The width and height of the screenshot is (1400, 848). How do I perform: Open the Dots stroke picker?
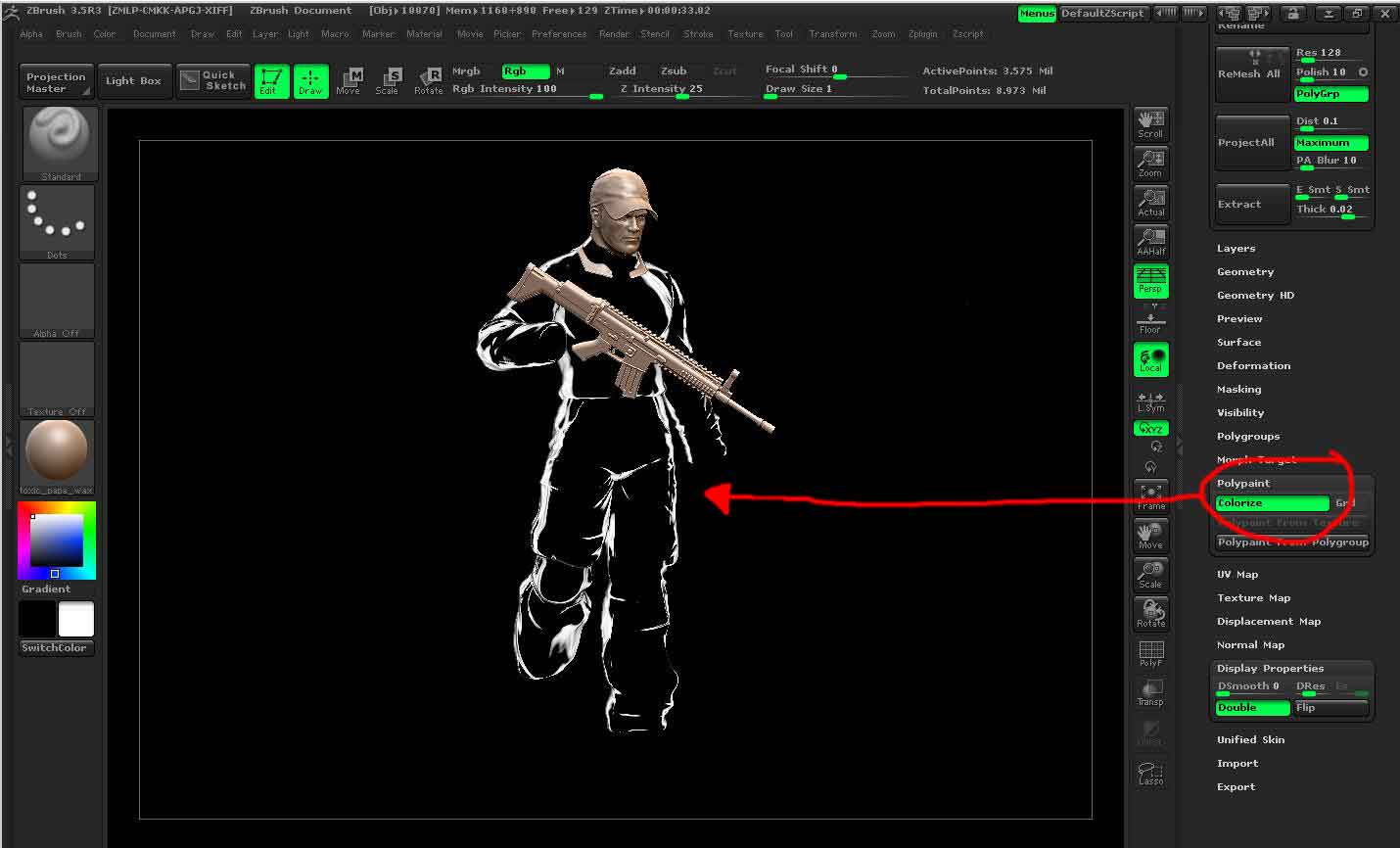(58, 222)
